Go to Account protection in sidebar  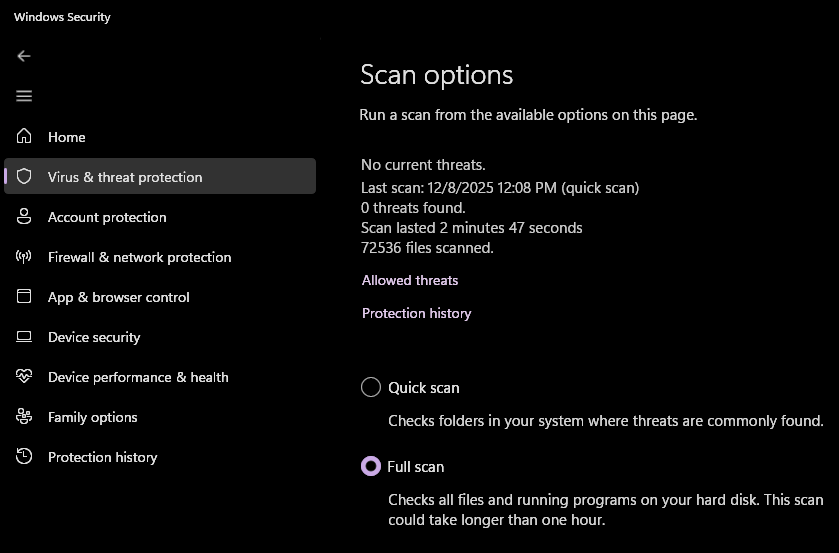pyautogui.click(x=107, y=217)
